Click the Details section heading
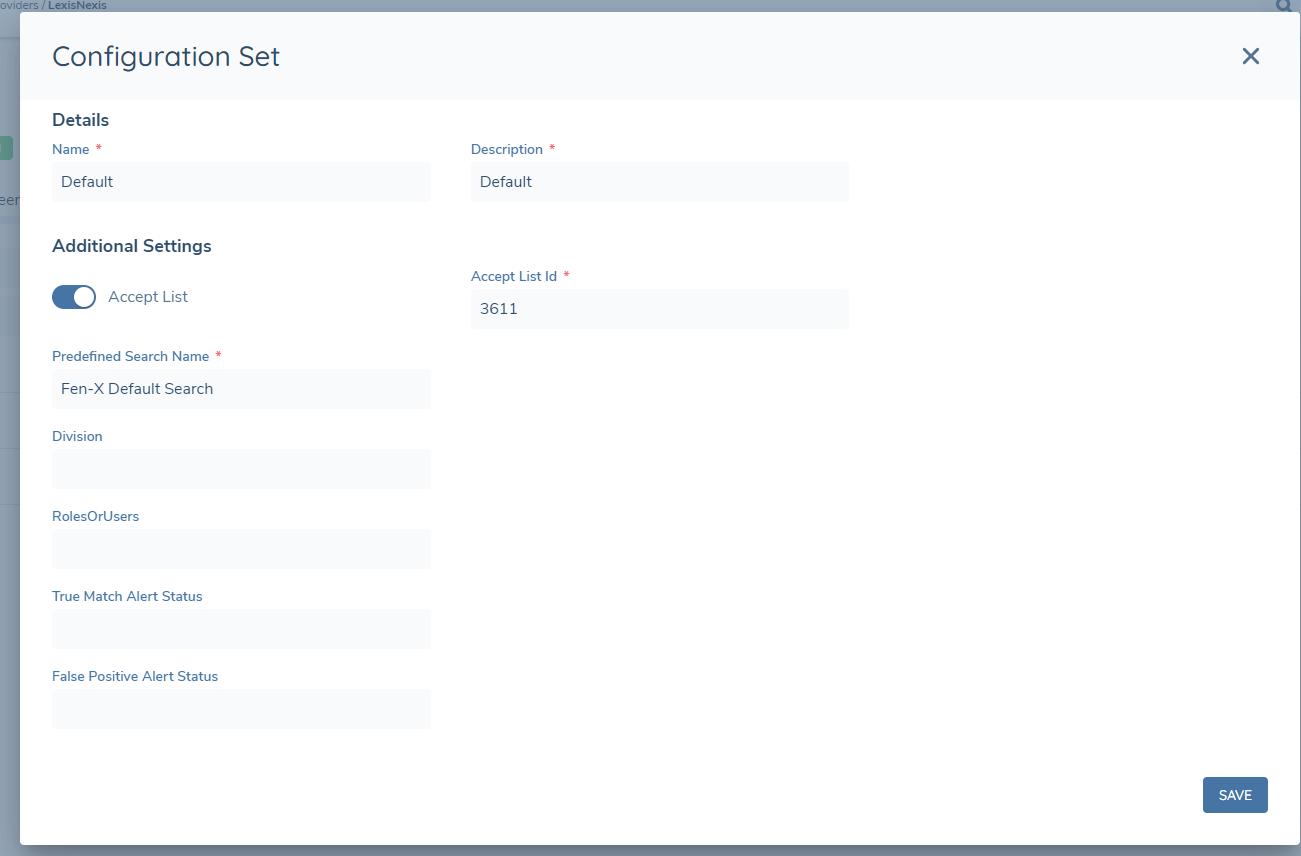Screen dimensions: 1301x856 (x=80, y=119)
